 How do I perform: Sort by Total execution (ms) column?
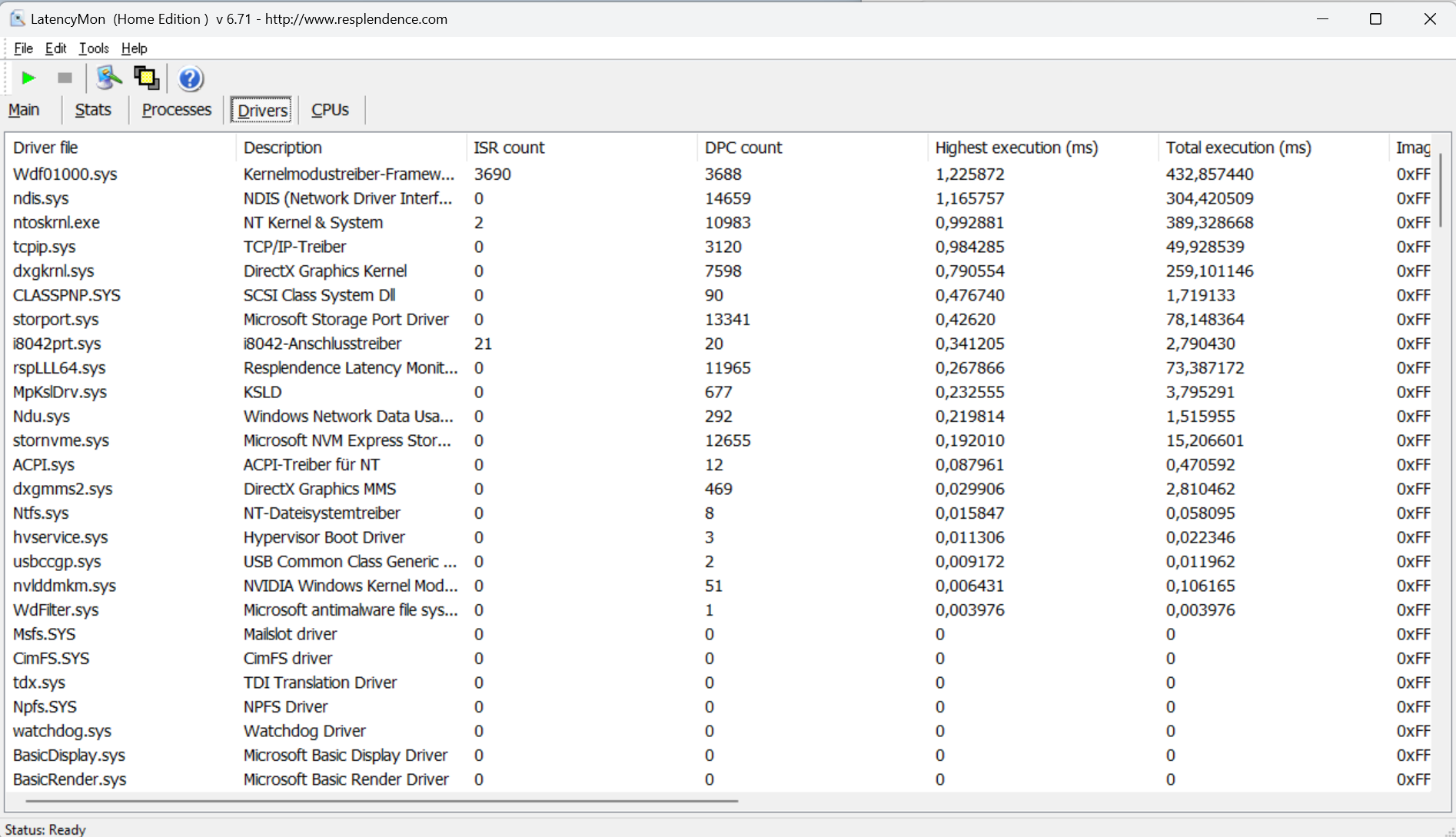(1274, 148)
